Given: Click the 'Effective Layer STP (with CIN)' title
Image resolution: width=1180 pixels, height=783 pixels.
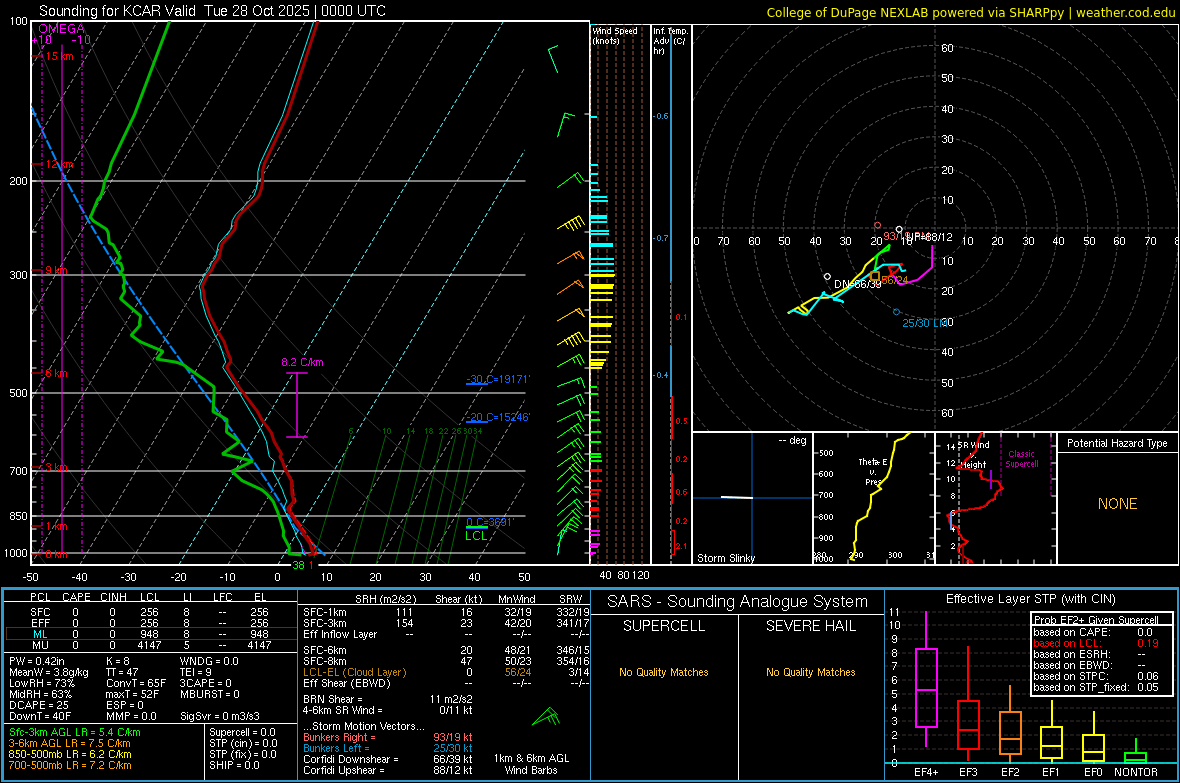Looking at the screenshot, I should [1030, 599].
